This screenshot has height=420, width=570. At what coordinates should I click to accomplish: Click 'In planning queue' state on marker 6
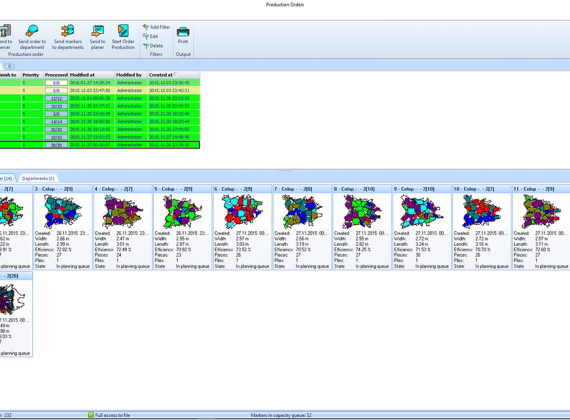253,266
